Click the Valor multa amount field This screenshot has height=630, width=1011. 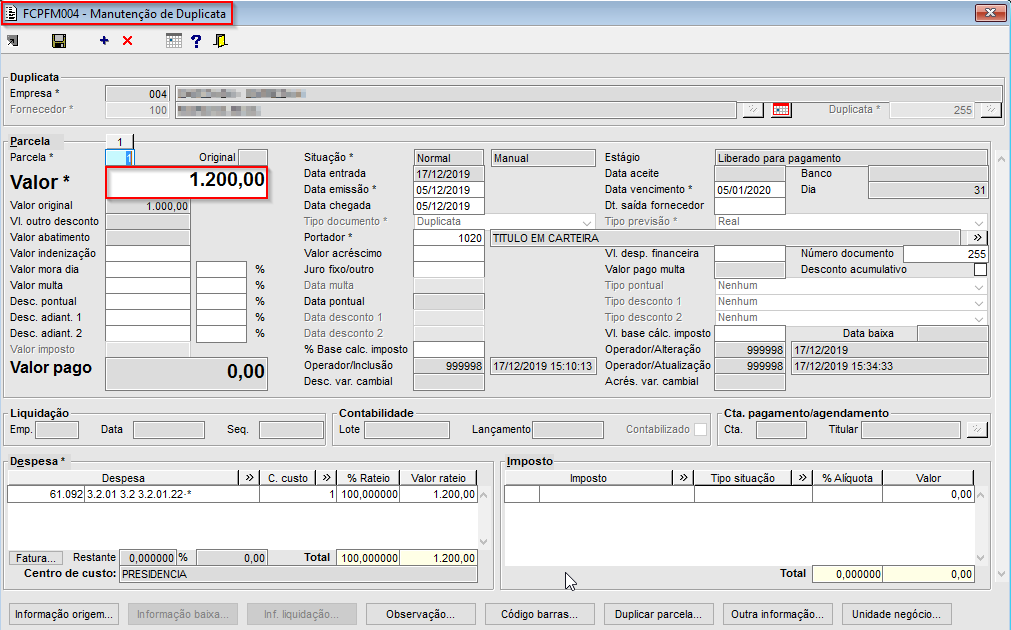[148, 286]
